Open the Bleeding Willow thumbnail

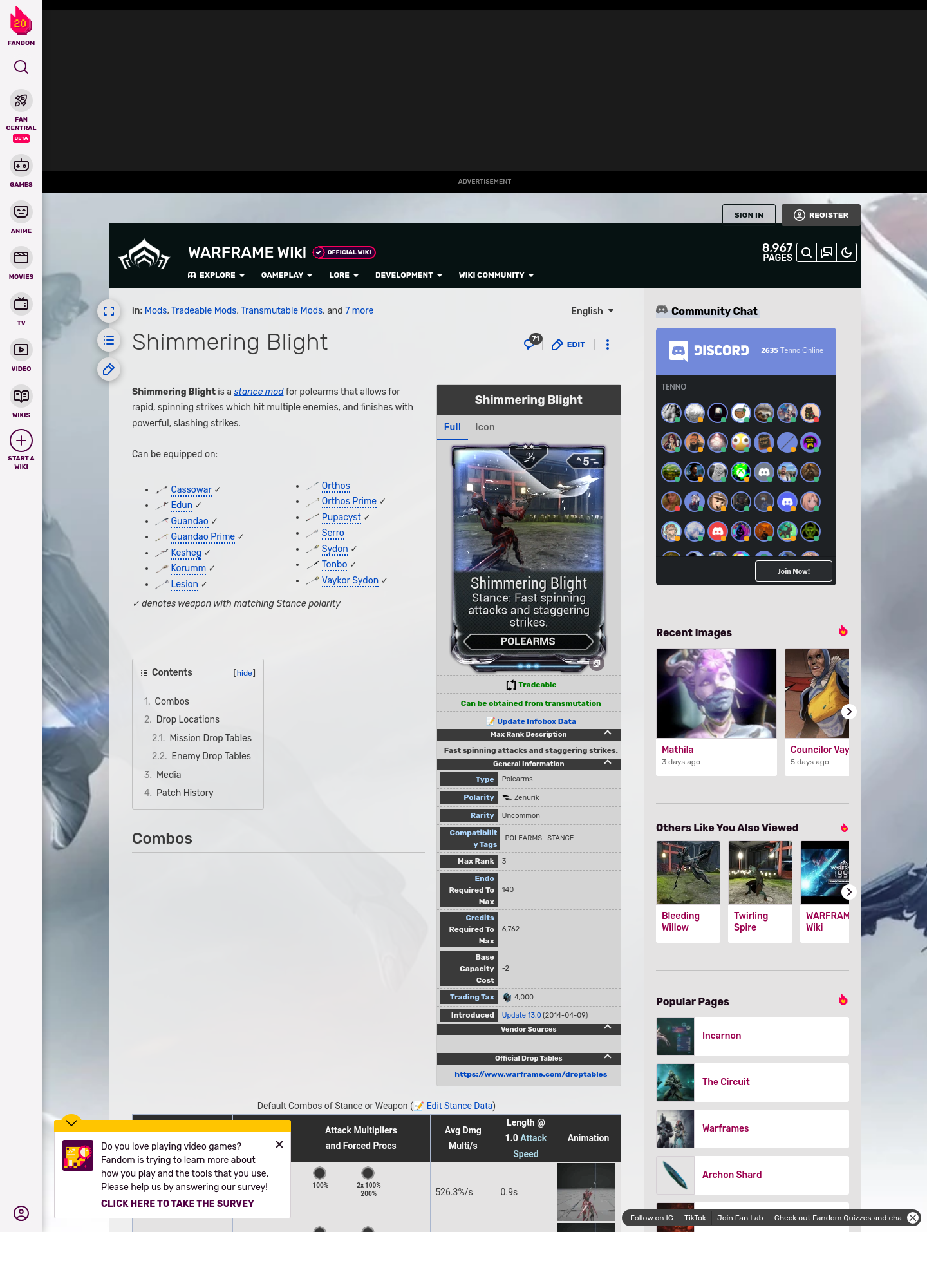(x=688, y=873)
